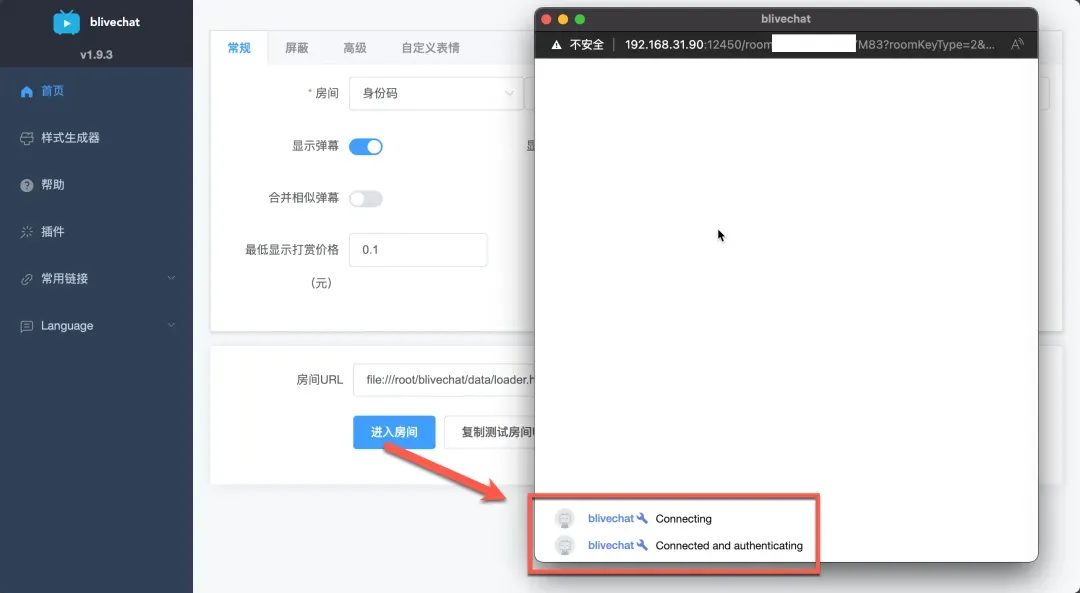This screenshot has height=593, width=1080.
Task: Open 插件 in the sidebar
Action: pos(96,231)
